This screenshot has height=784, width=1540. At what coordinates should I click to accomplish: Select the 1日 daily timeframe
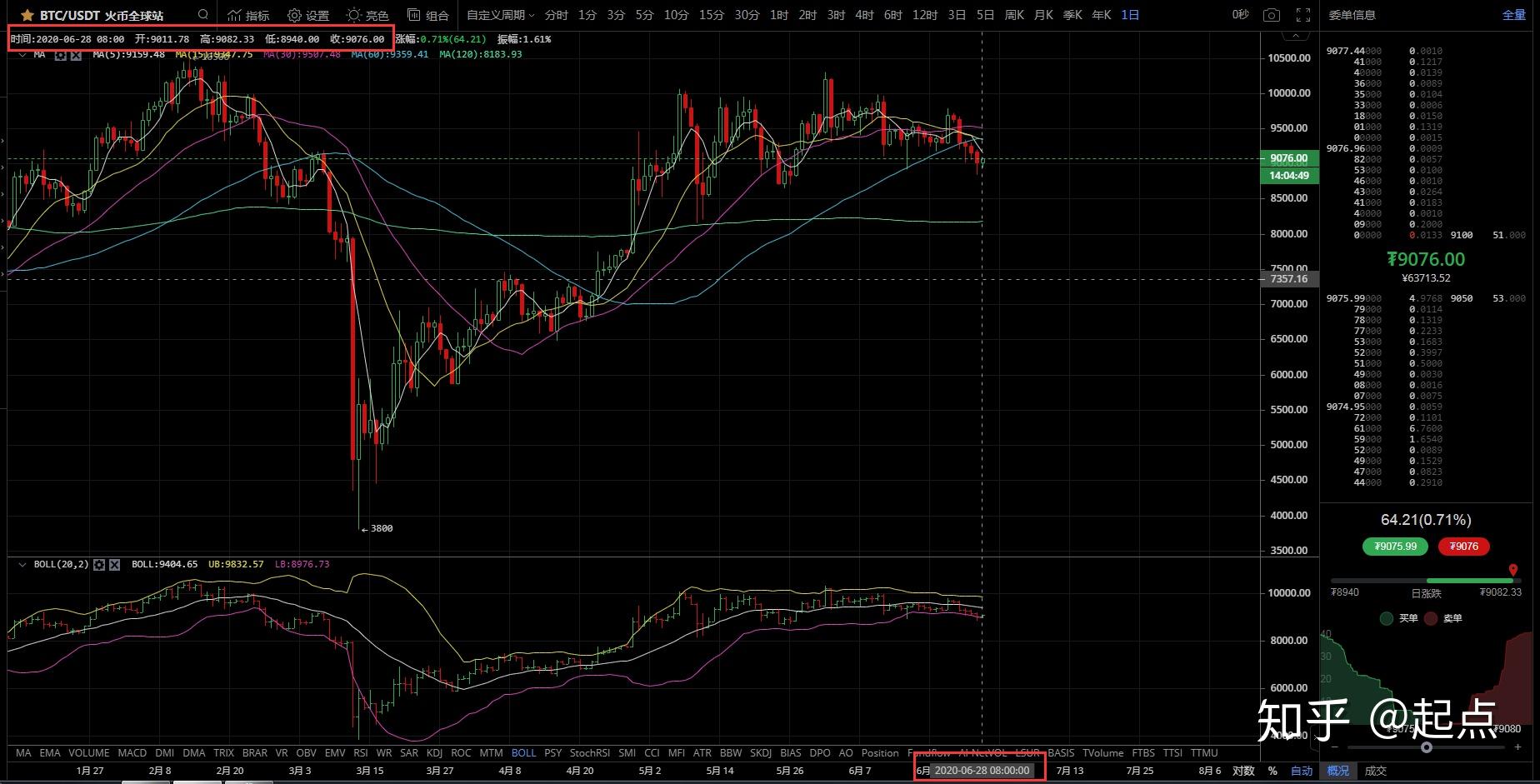click(1129, 14)
